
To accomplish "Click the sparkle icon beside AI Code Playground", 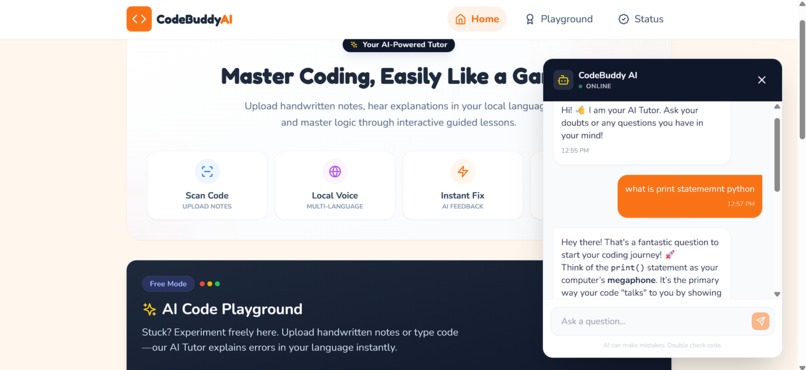I will (x=149, y=309).
